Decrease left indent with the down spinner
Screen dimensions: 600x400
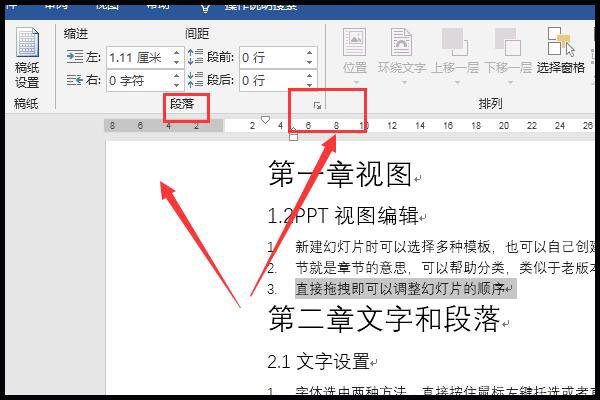point(176,62)
